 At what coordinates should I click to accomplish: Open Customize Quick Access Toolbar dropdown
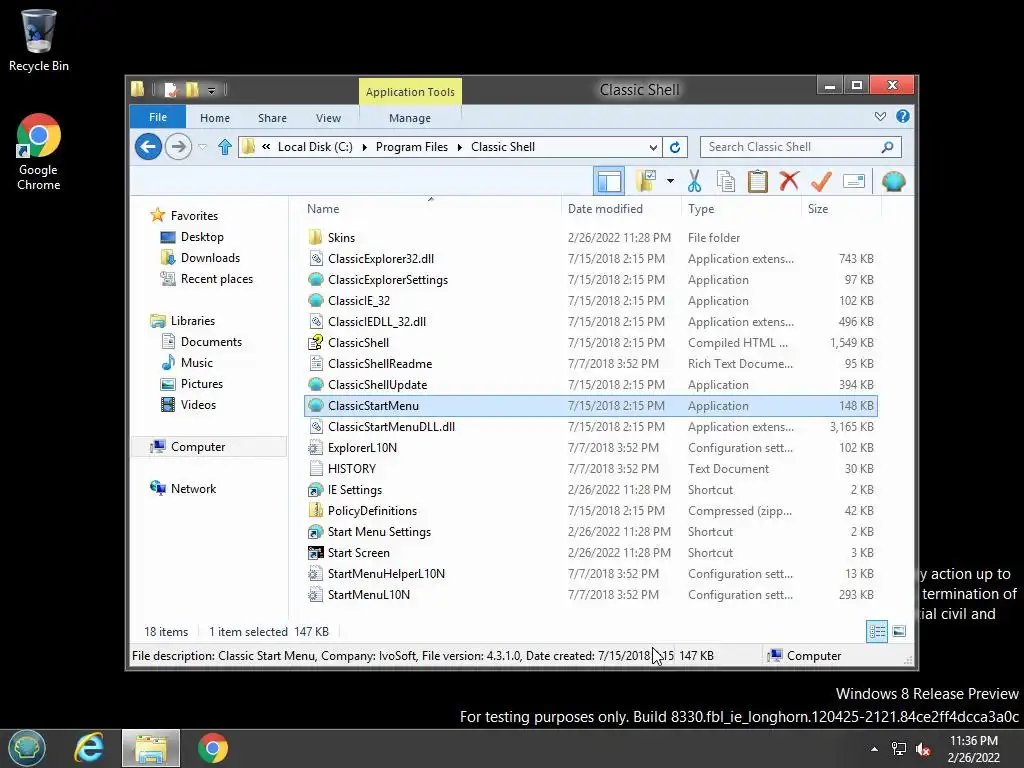212,90
